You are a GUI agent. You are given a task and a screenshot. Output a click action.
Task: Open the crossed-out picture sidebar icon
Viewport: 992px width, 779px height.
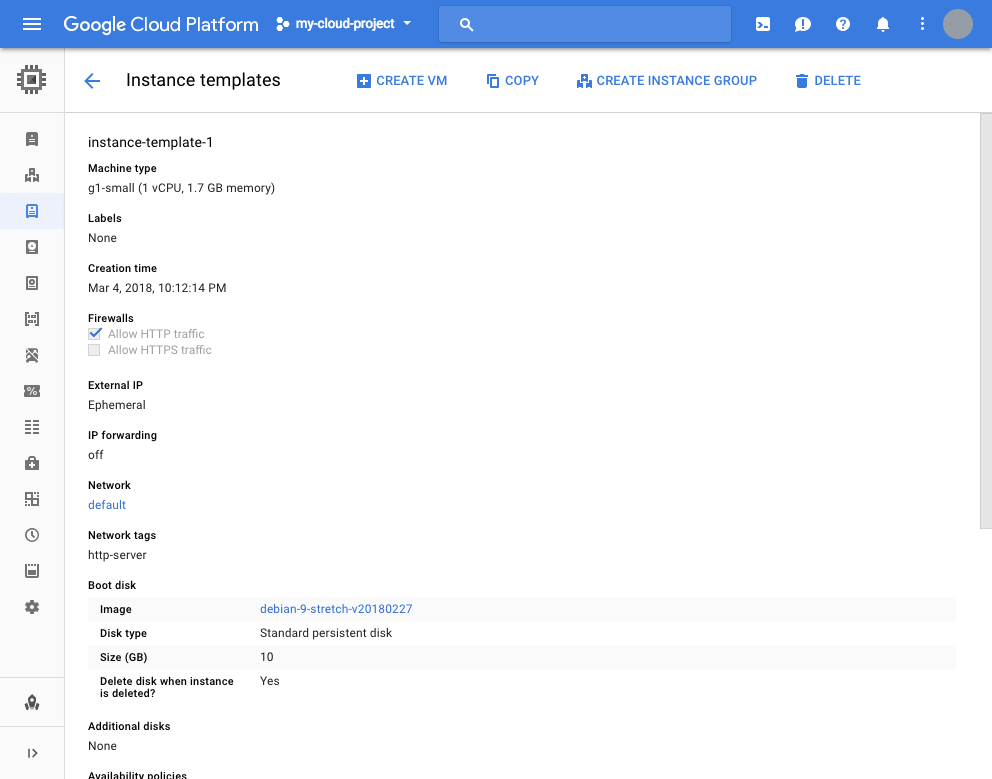tap(32, 355)
